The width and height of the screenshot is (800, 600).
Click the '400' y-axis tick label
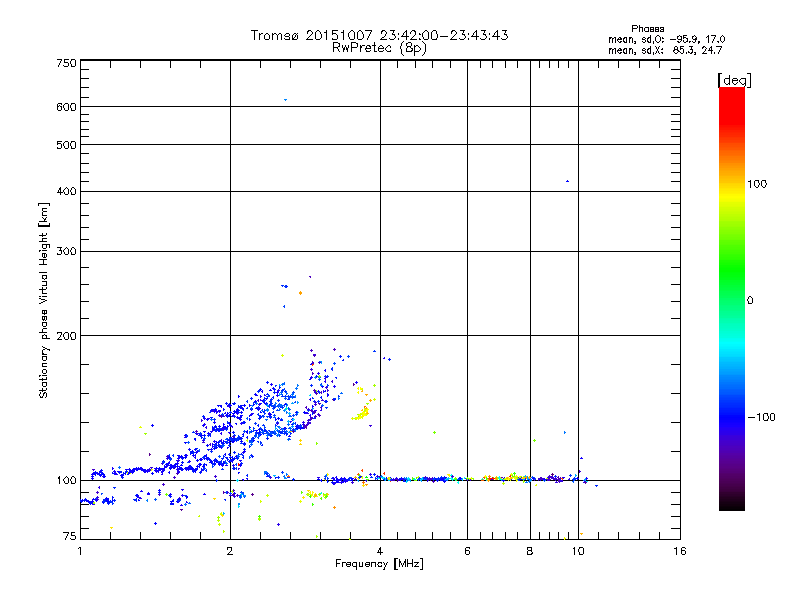coord(66,191)
